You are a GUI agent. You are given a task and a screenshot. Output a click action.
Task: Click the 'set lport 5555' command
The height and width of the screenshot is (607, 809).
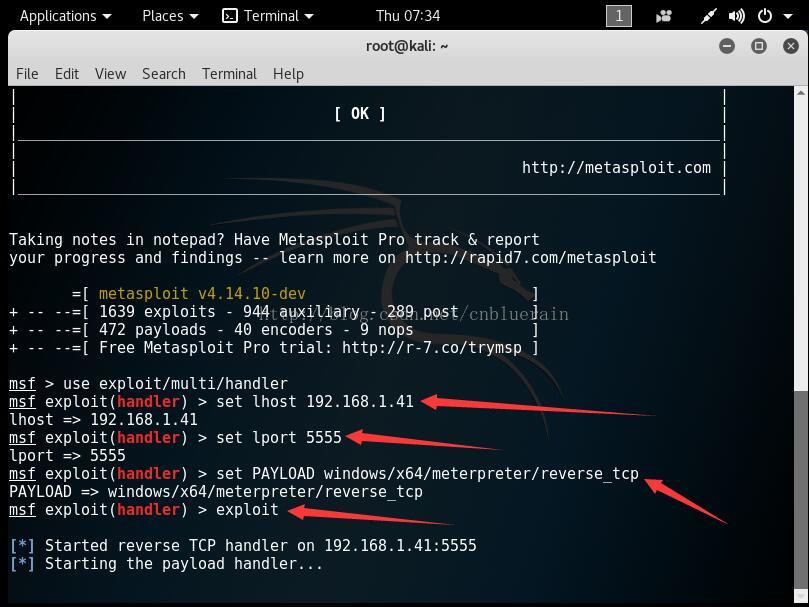click(x=279, y=438)
